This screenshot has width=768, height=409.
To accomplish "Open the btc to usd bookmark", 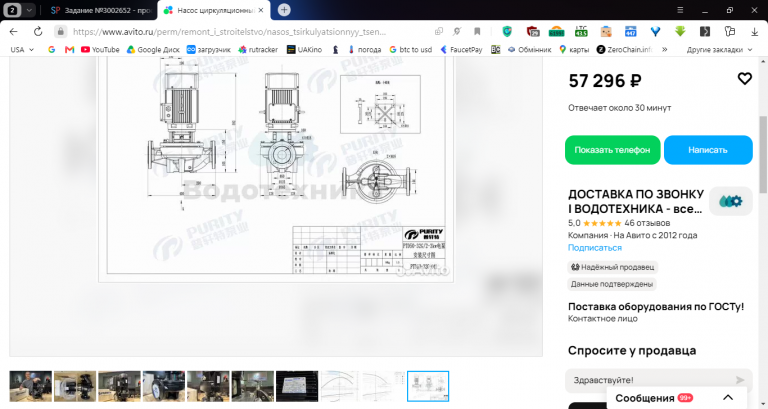I will click(x=411, y=49).
